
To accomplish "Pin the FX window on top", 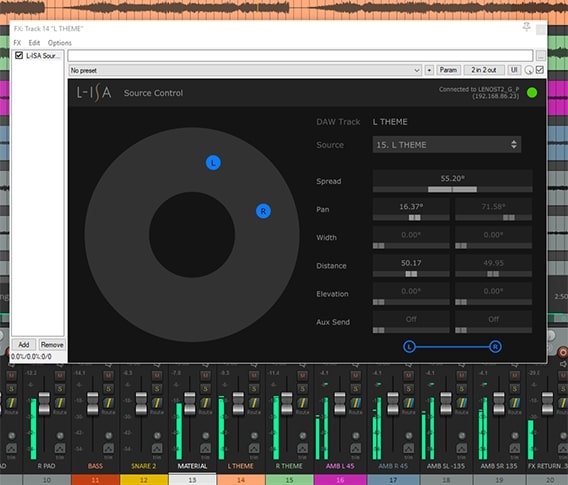I will click(526, 28).
